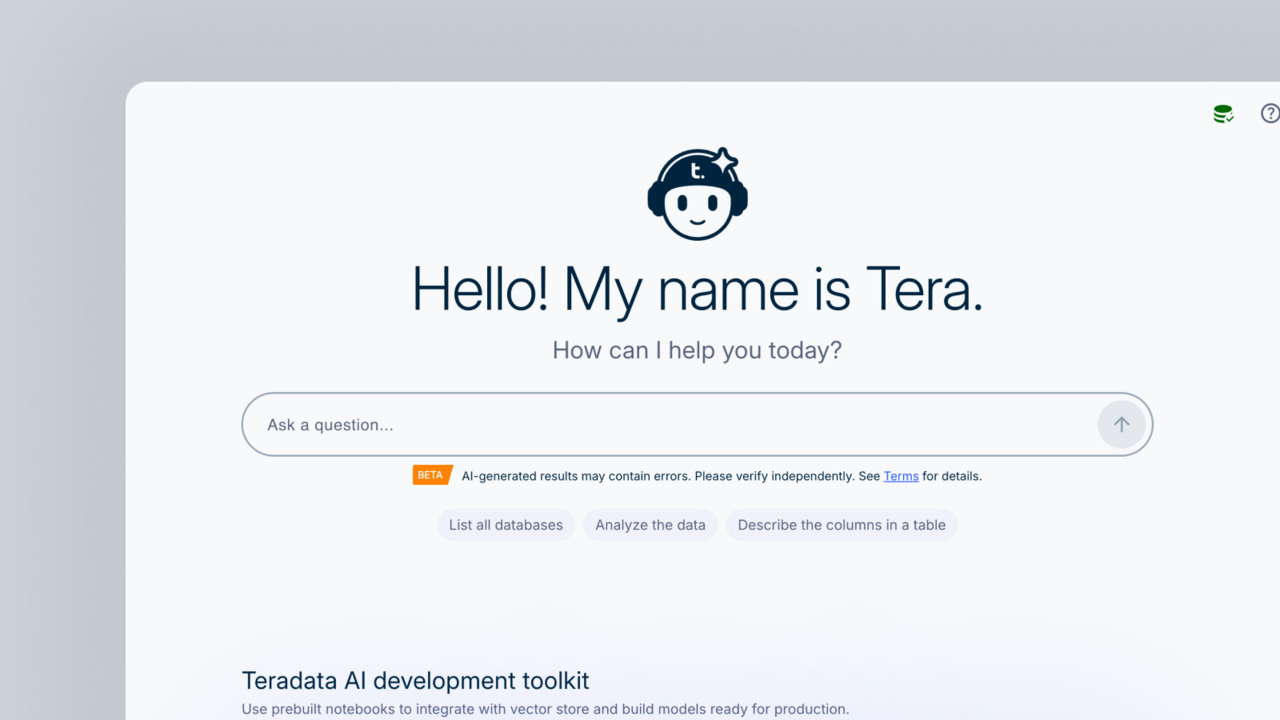Click the prebuilt notebooks description line
Viewport: 1280px width, 720px height.
545,709
